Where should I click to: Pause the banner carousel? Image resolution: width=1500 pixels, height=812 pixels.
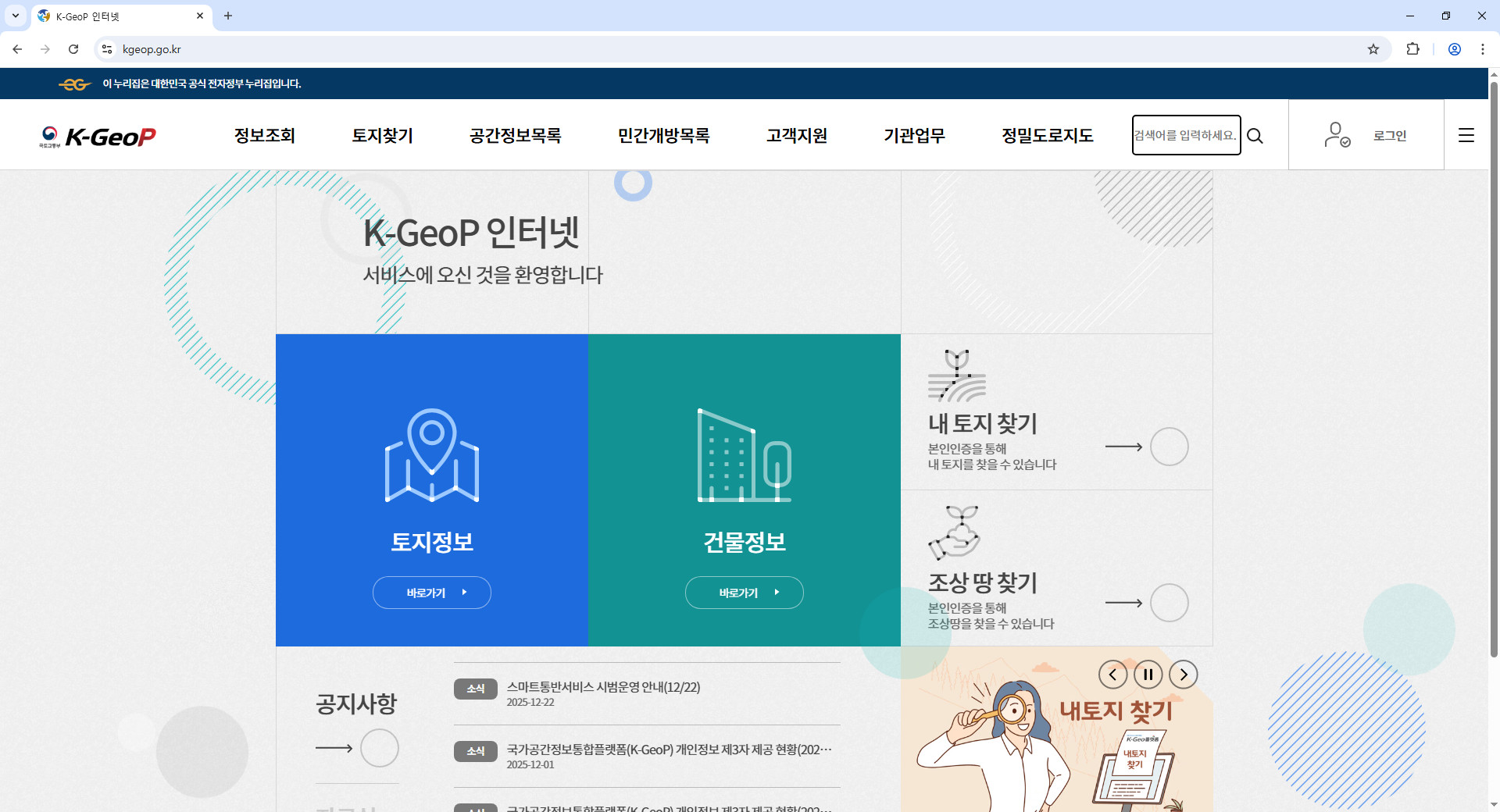1148,675
